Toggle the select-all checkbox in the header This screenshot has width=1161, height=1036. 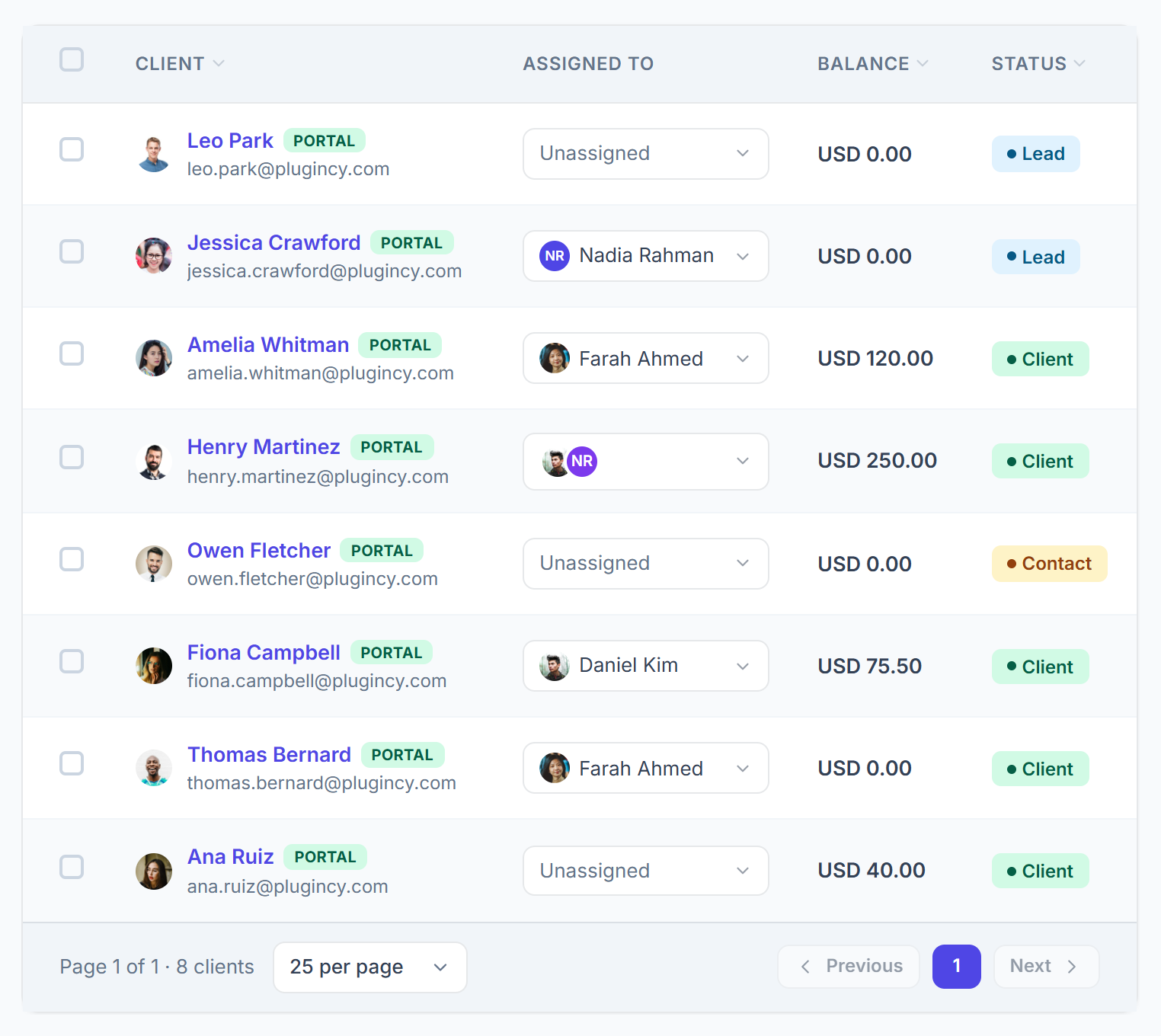[x=72, y=59]
